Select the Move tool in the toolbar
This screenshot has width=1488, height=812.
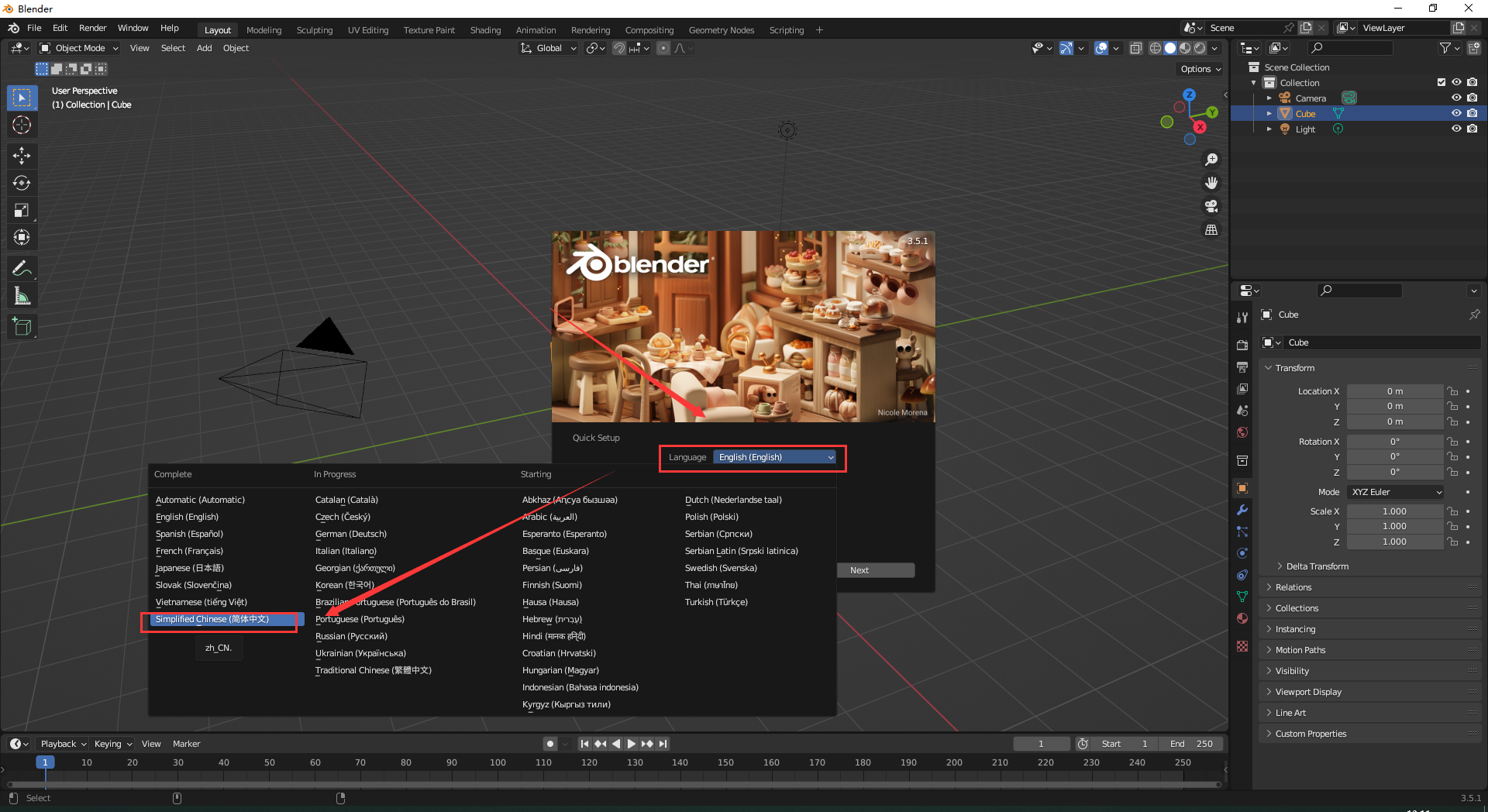coord(21,156)
